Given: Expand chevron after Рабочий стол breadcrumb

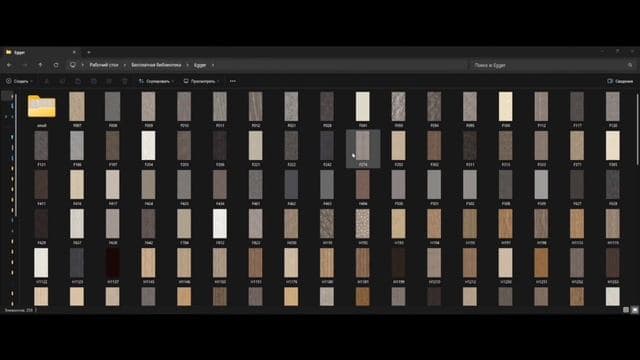Looking at the screenshot, I should 124,65.
